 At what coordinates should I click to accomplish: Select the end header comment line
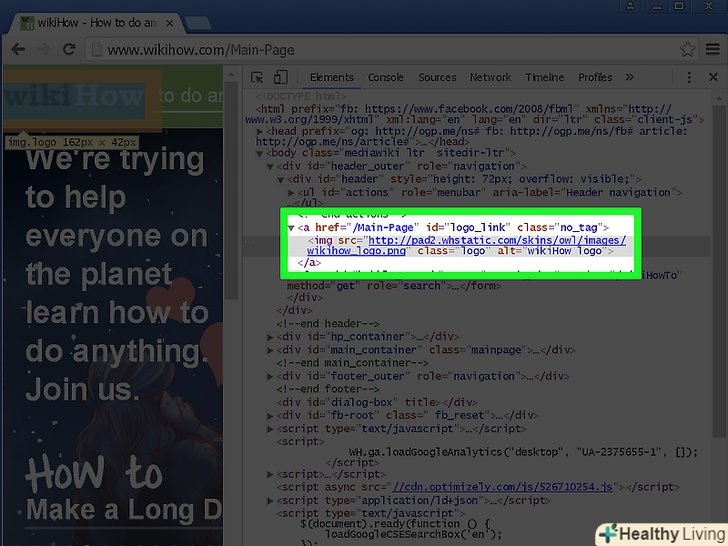click(x=328, y=324)
